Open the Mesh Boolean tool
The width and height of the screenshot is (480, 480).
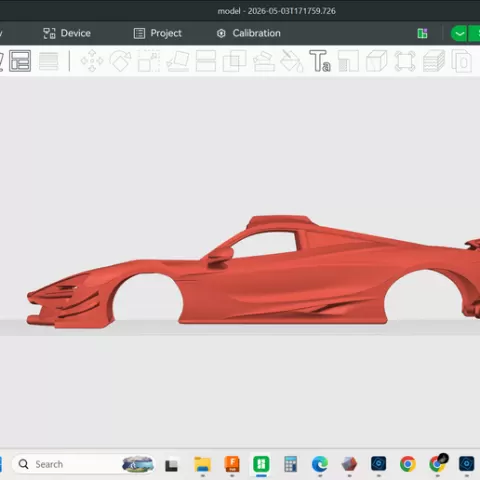click(x=235, y=61)
